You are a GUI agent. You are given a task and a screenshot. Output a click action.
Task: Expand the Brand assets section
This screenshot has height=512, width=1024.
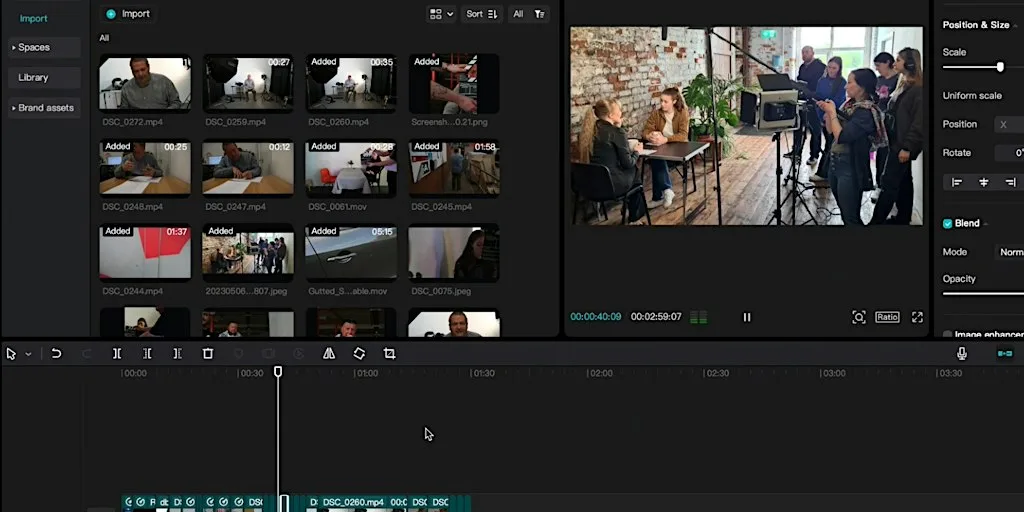(x=44, y=108)
